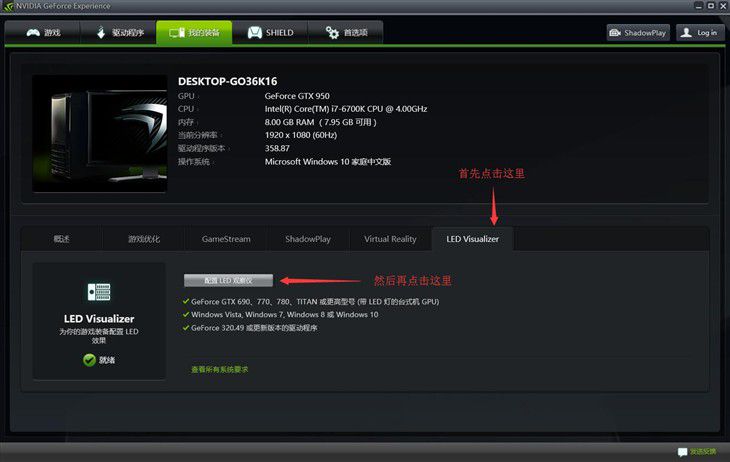
Task: Open the 驱动程序 (Drivers) tab
Action: click(118, 33)
